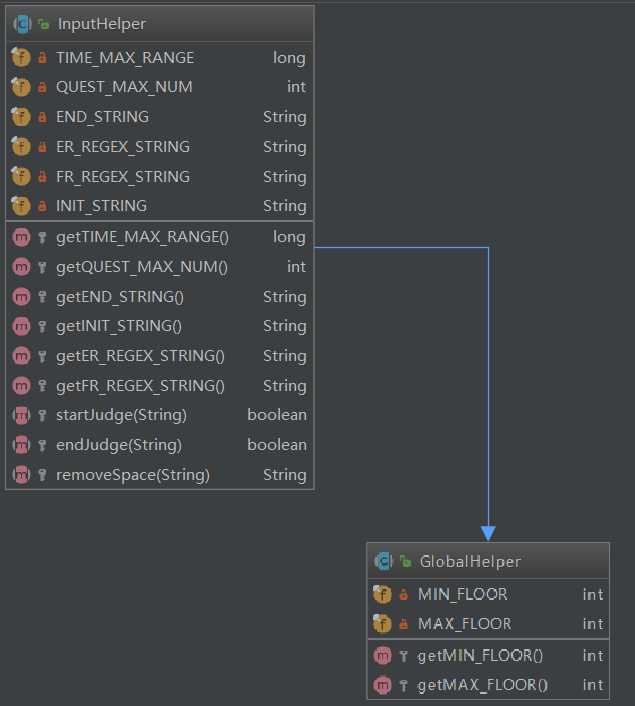This screenshot has width=635, height=706.
Task: Click the method icon beside getMAX_FLOOR()
Action: click(x=382, y=685)
